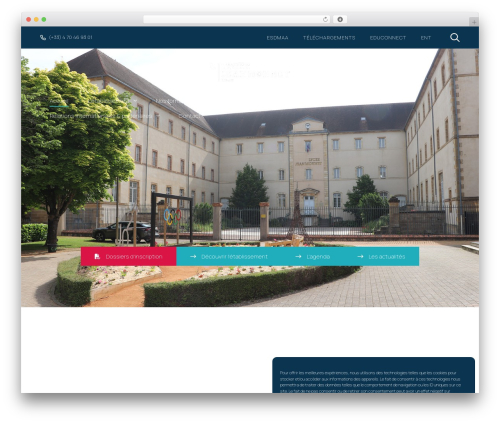Open the TÉLÉCHARGEMENTS menu link
Screen dimensions: 500x423
329,38
